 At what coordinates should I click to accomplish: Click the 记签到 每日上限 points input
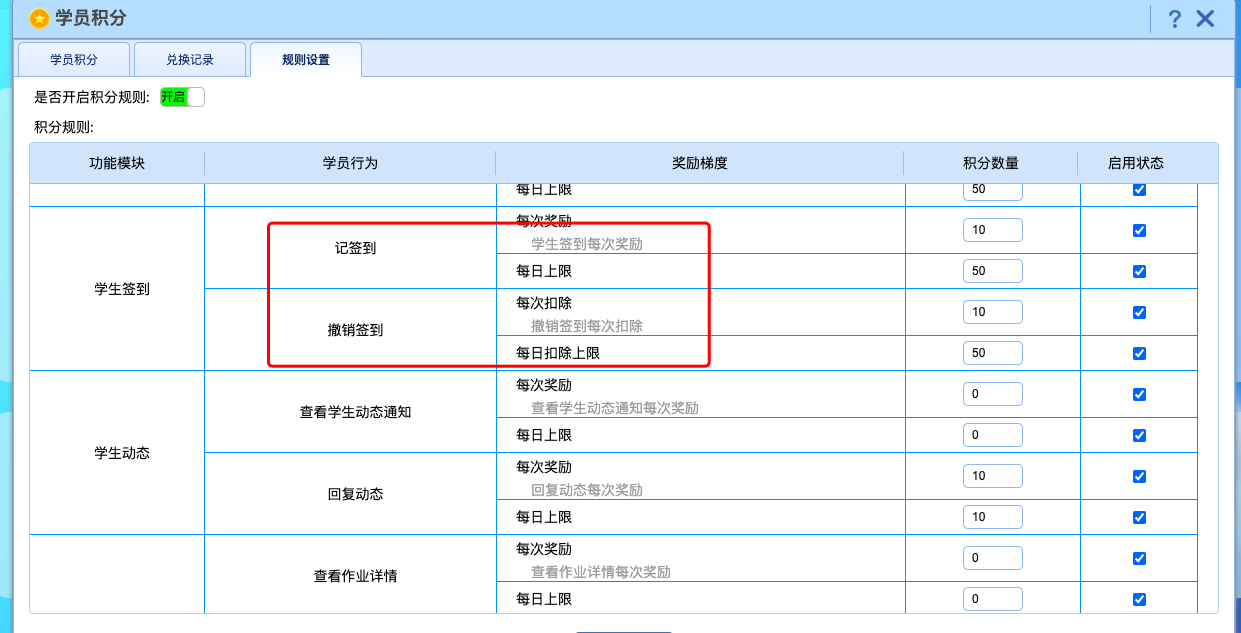pyautogui.click(x=993, y=271)
